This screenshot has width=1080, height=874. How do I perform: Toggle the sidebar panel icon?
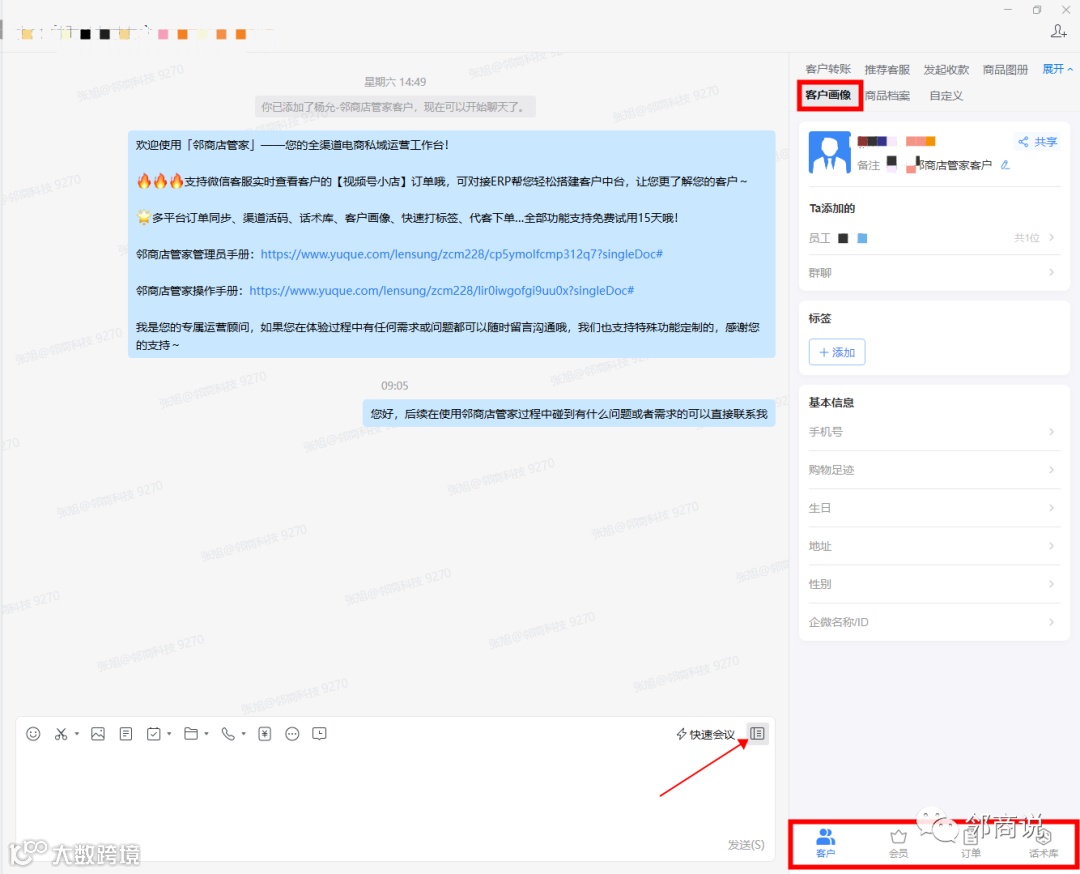(x=757, y=733)
